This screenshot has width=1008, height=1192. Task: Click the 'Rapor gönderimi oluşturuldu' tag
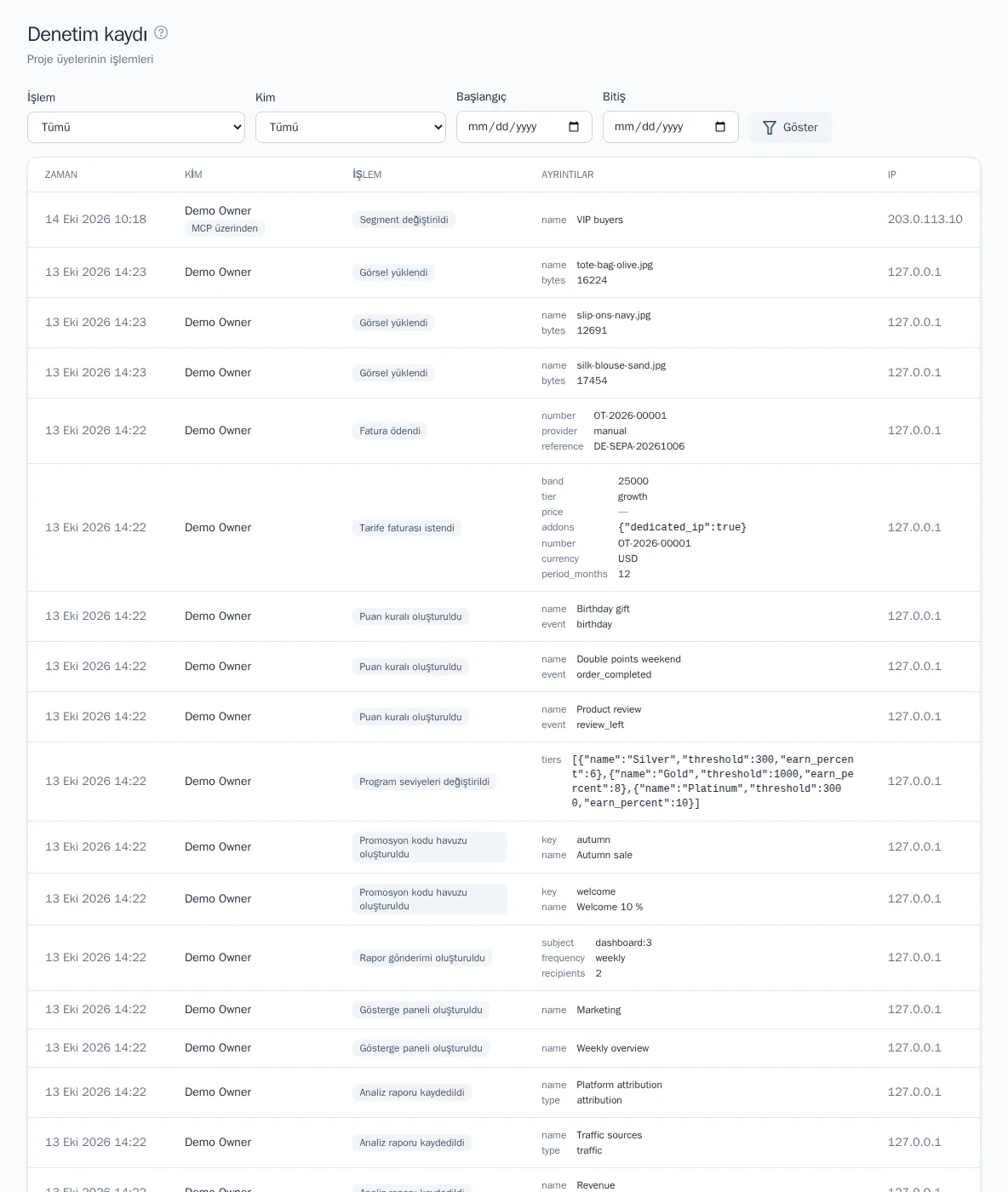click(422, 958)
